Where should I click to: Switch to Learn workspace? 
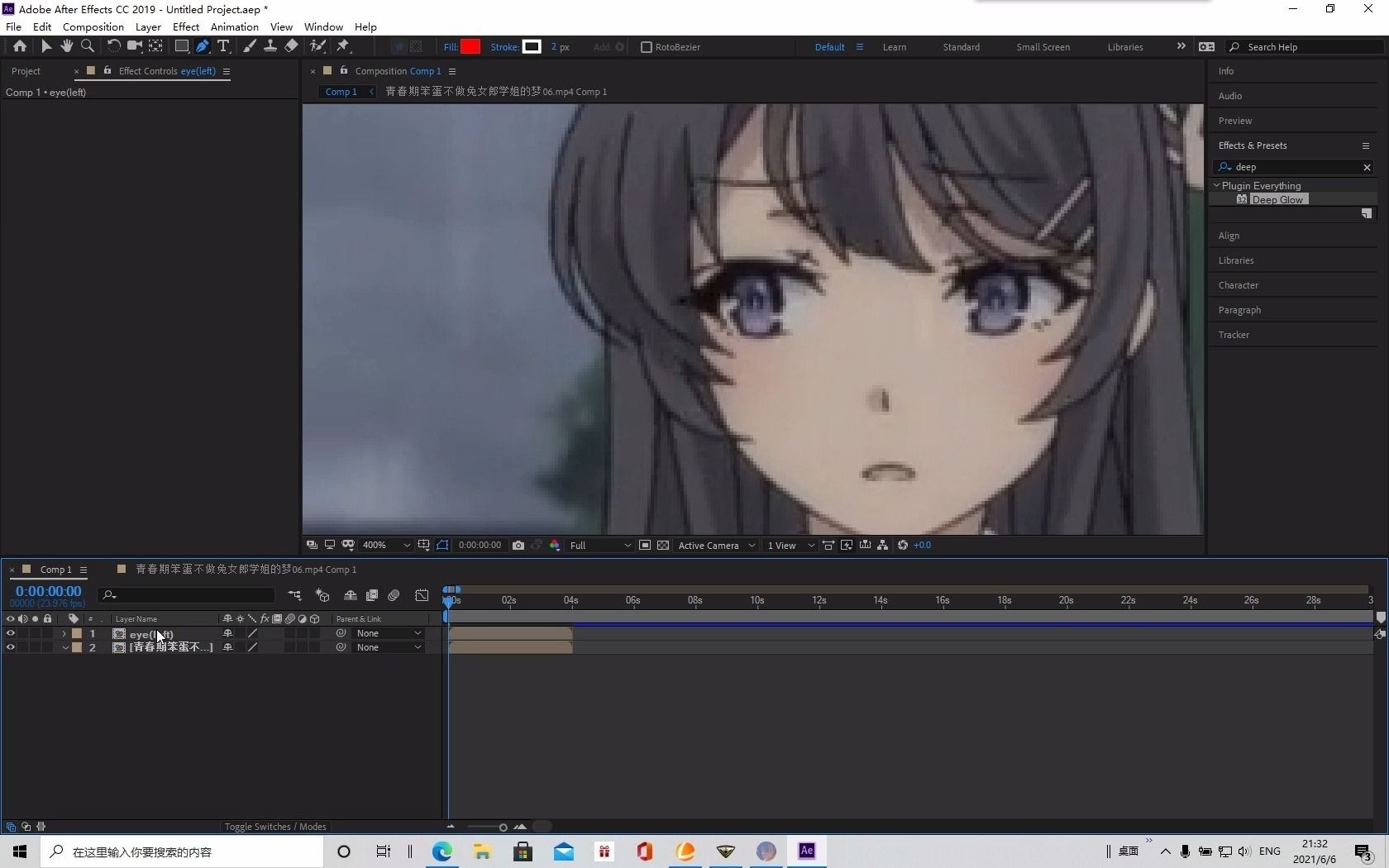(894, 47)
